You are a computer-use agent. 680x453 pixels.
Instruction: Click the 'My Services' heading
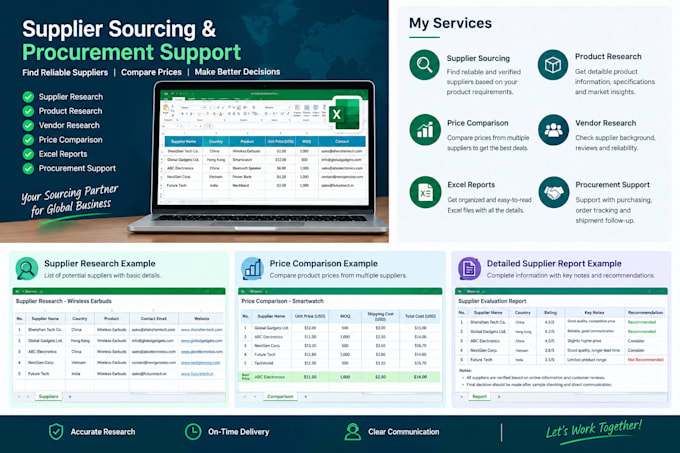[450, 23]
